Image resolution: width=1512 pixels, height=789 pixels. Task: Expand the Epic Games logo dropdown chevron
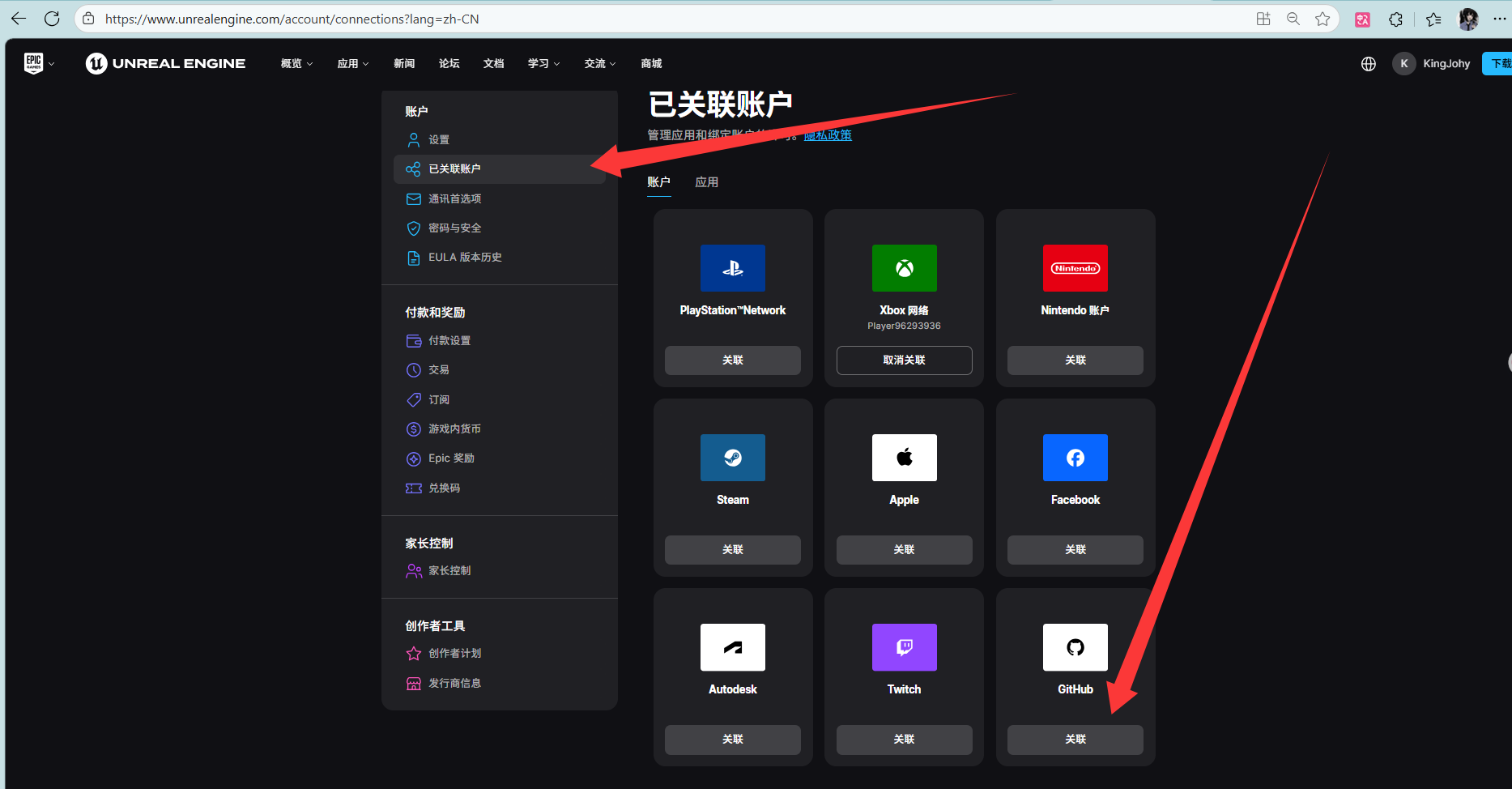[51, 64]
